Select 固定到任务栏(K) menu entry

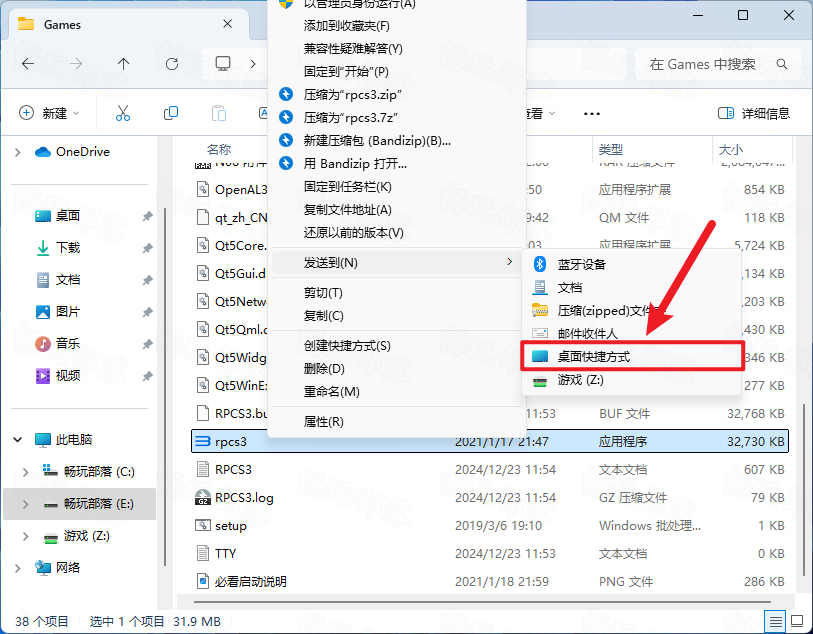click(397, 187)
